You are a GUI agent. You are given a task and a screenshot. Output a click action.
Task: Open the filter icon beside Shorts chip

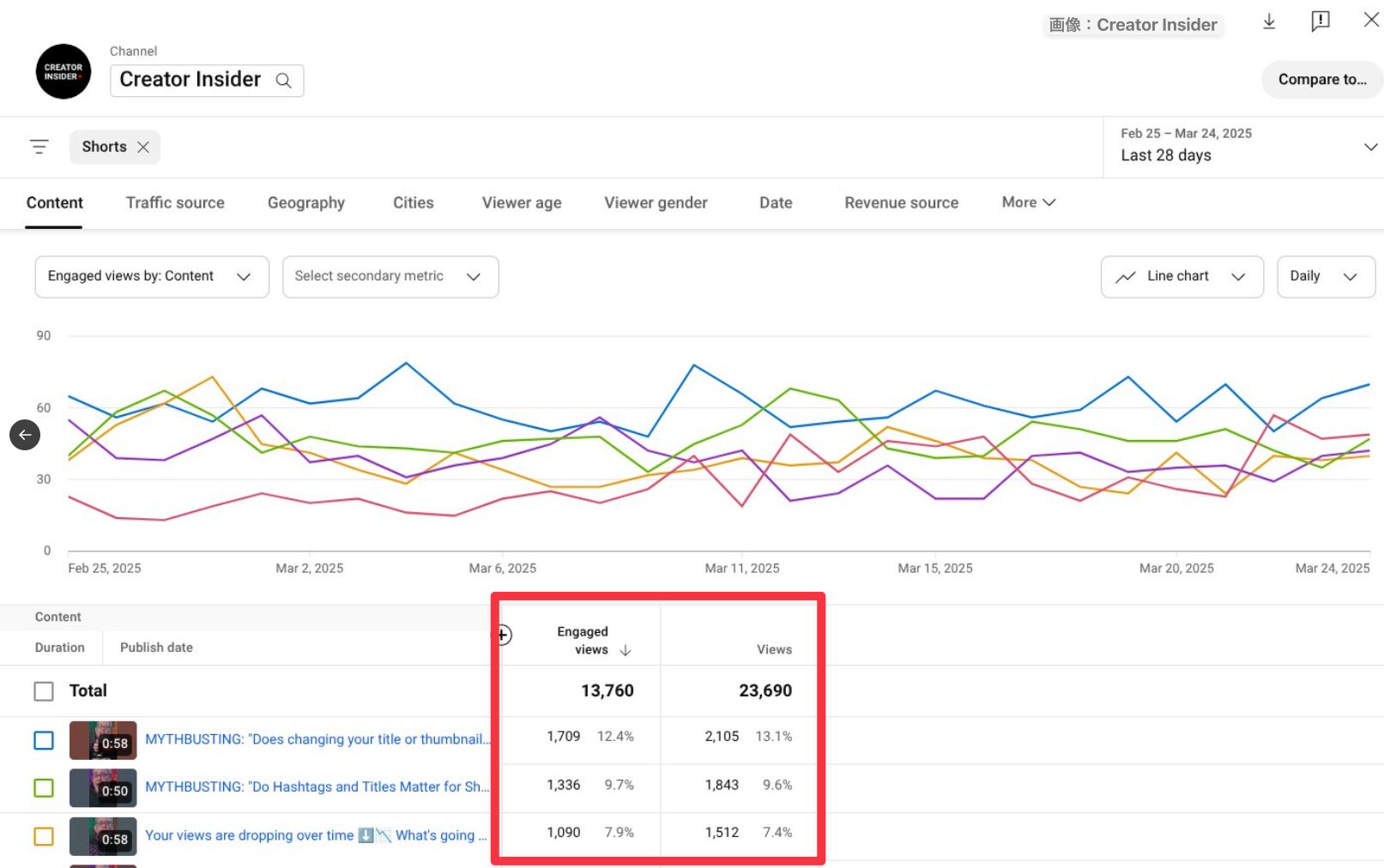[x=39, y=147]
